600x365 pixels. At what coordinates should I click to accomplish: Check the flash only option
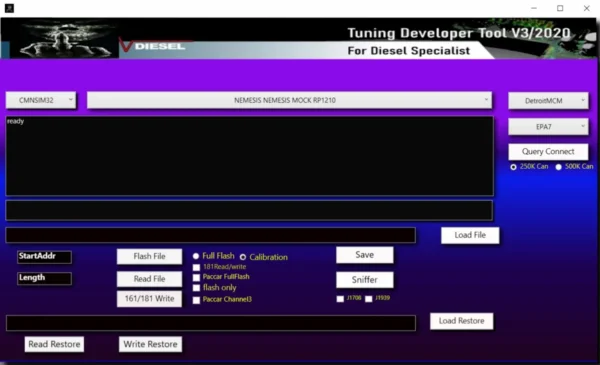196,288
